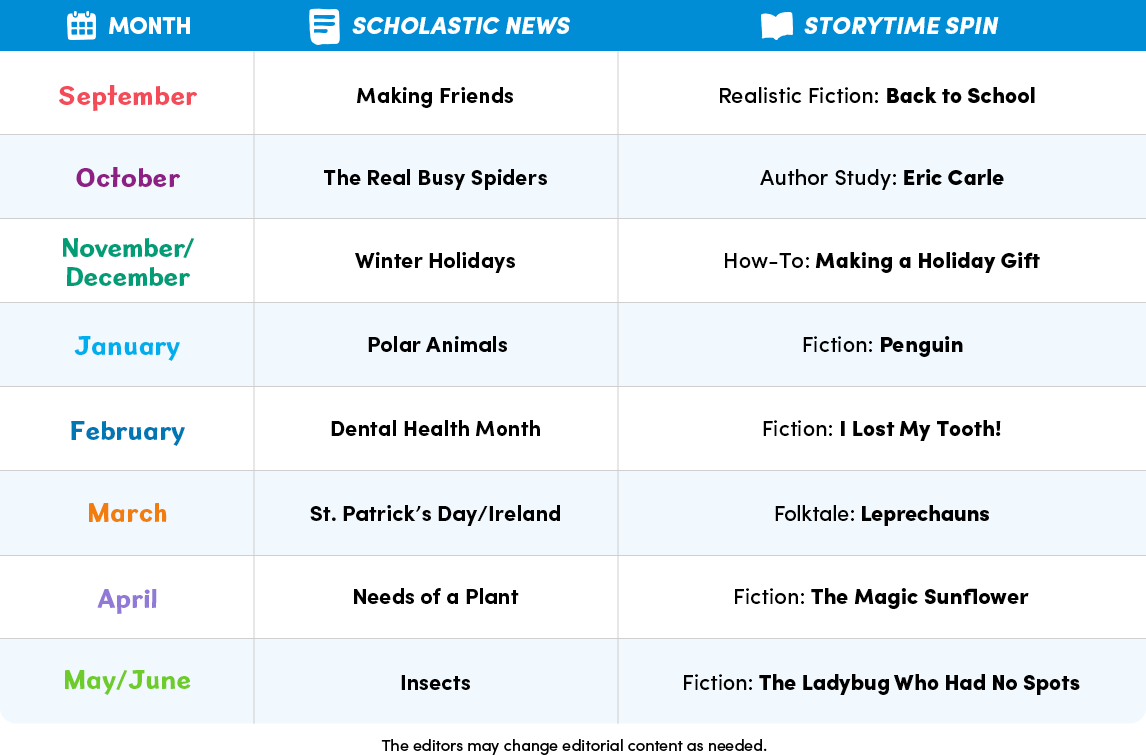Select the Dental Health Month entry

click(436, 428)
